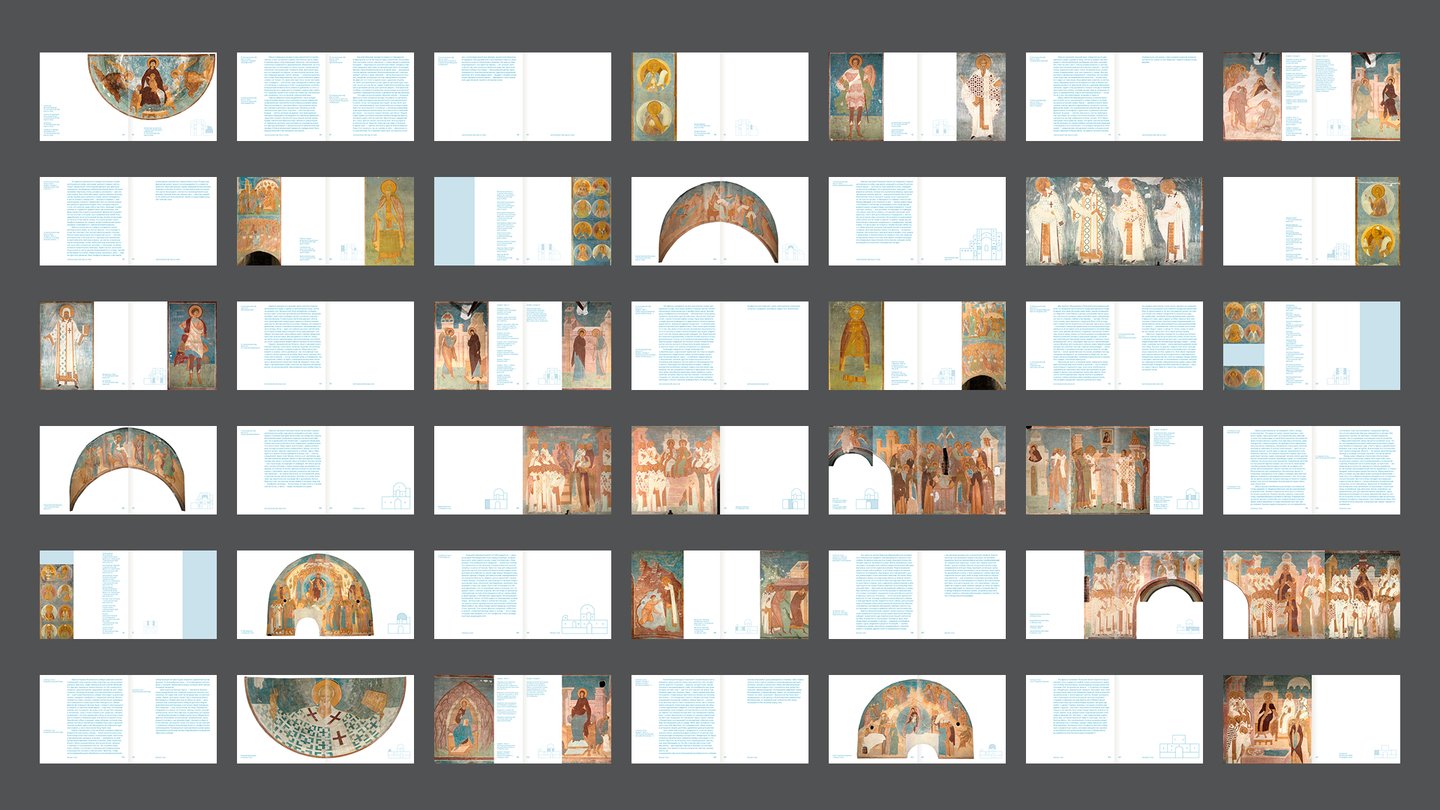The image size is (1440, 810).
Task: Open full-bleed spread of pale seated bishops
Action: coord(1312,595)
